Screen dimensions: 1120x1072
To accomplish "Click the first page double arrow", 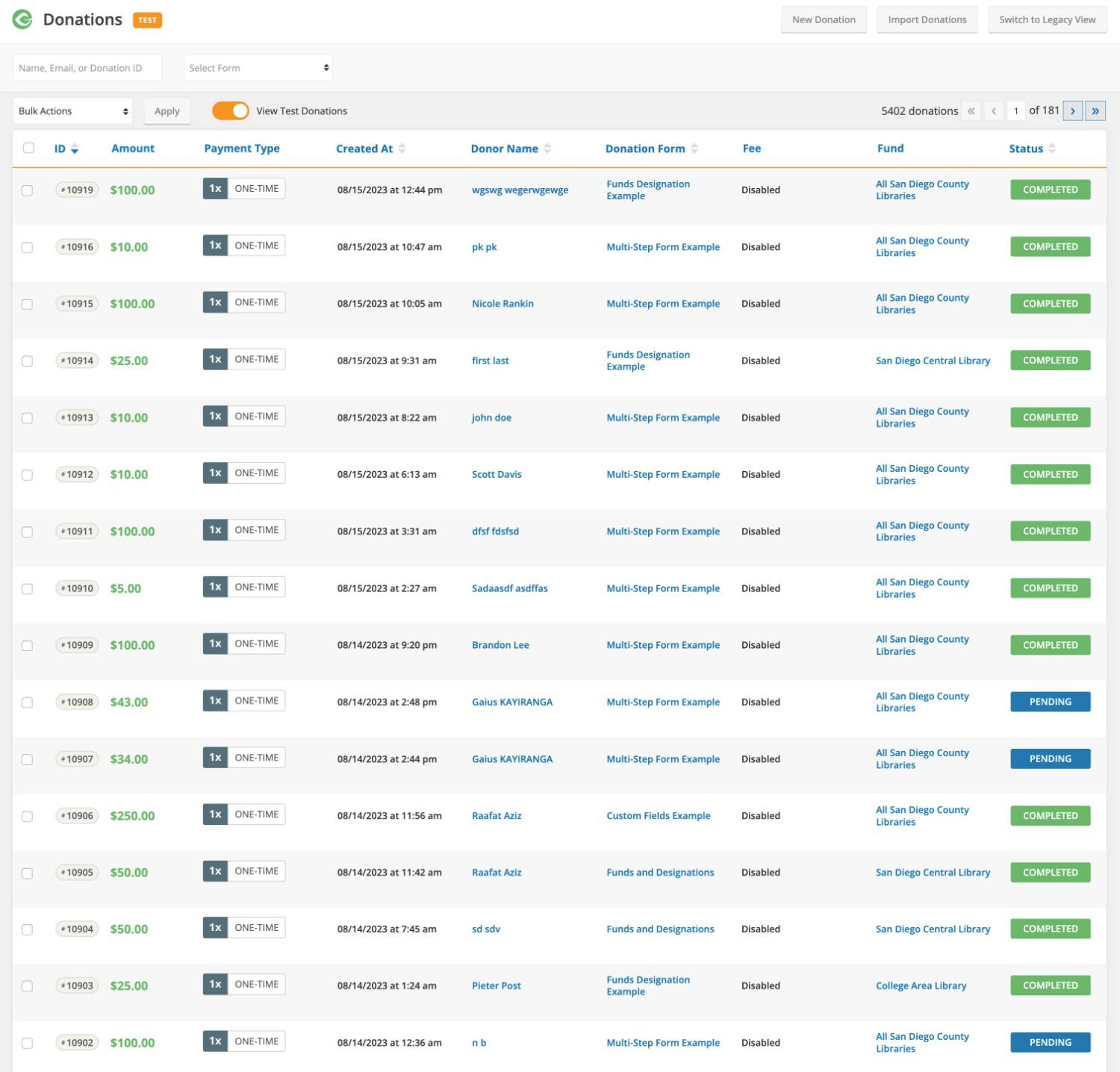I will (971, 110).
